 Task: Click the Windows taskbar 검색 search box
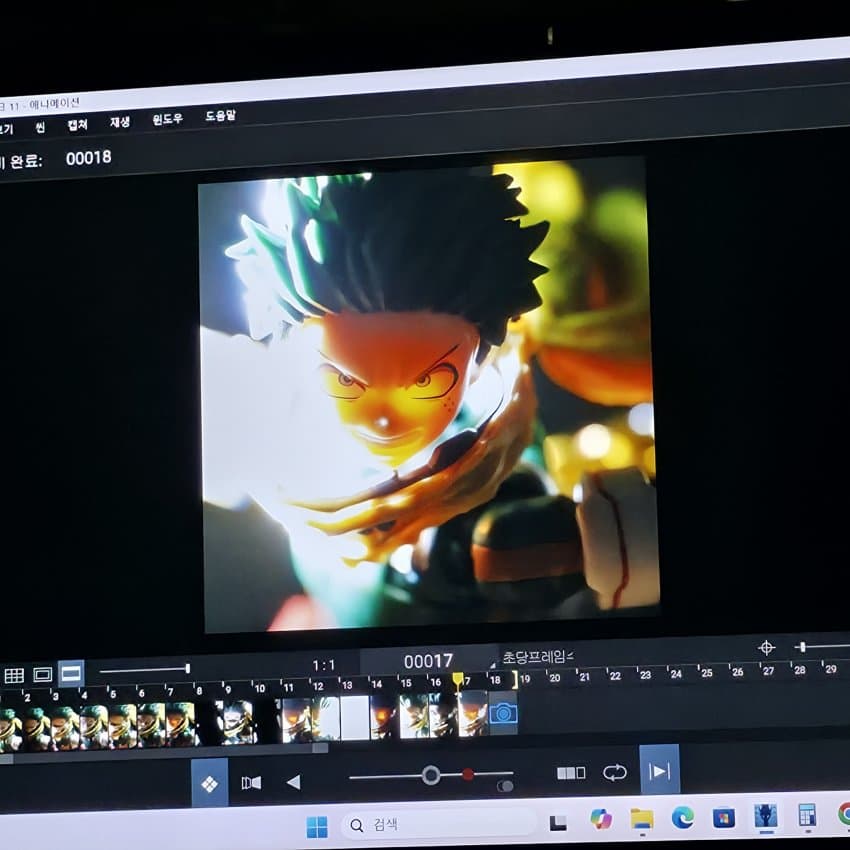(438, 824)
